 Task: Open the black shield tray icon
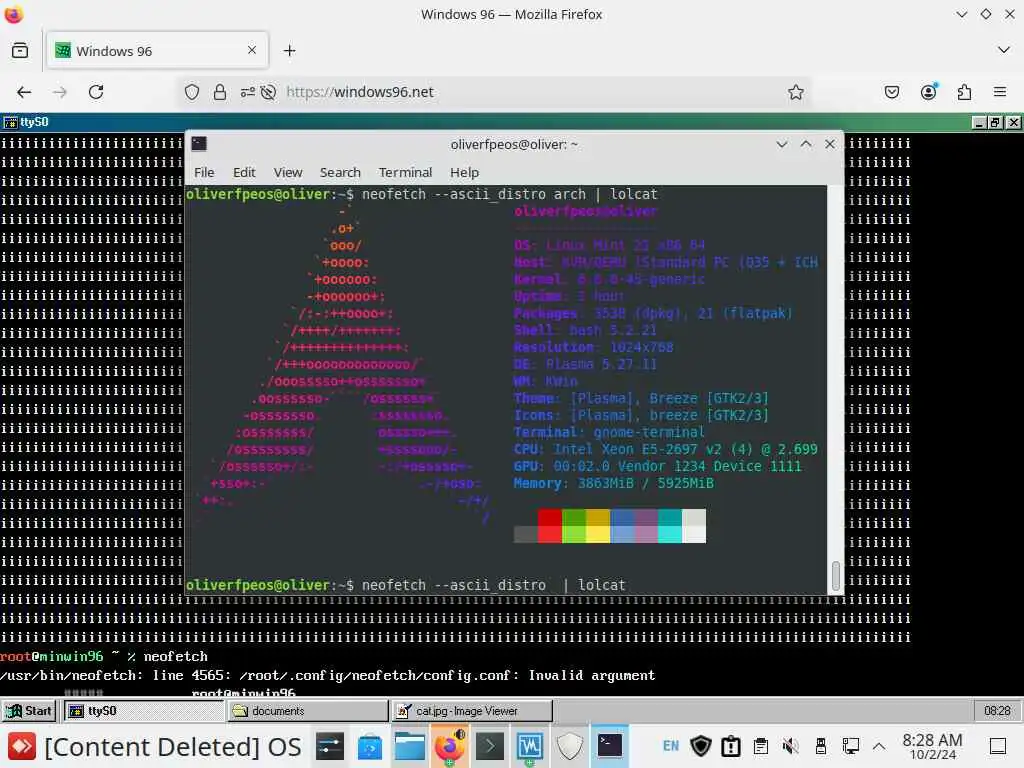point(701,746)
